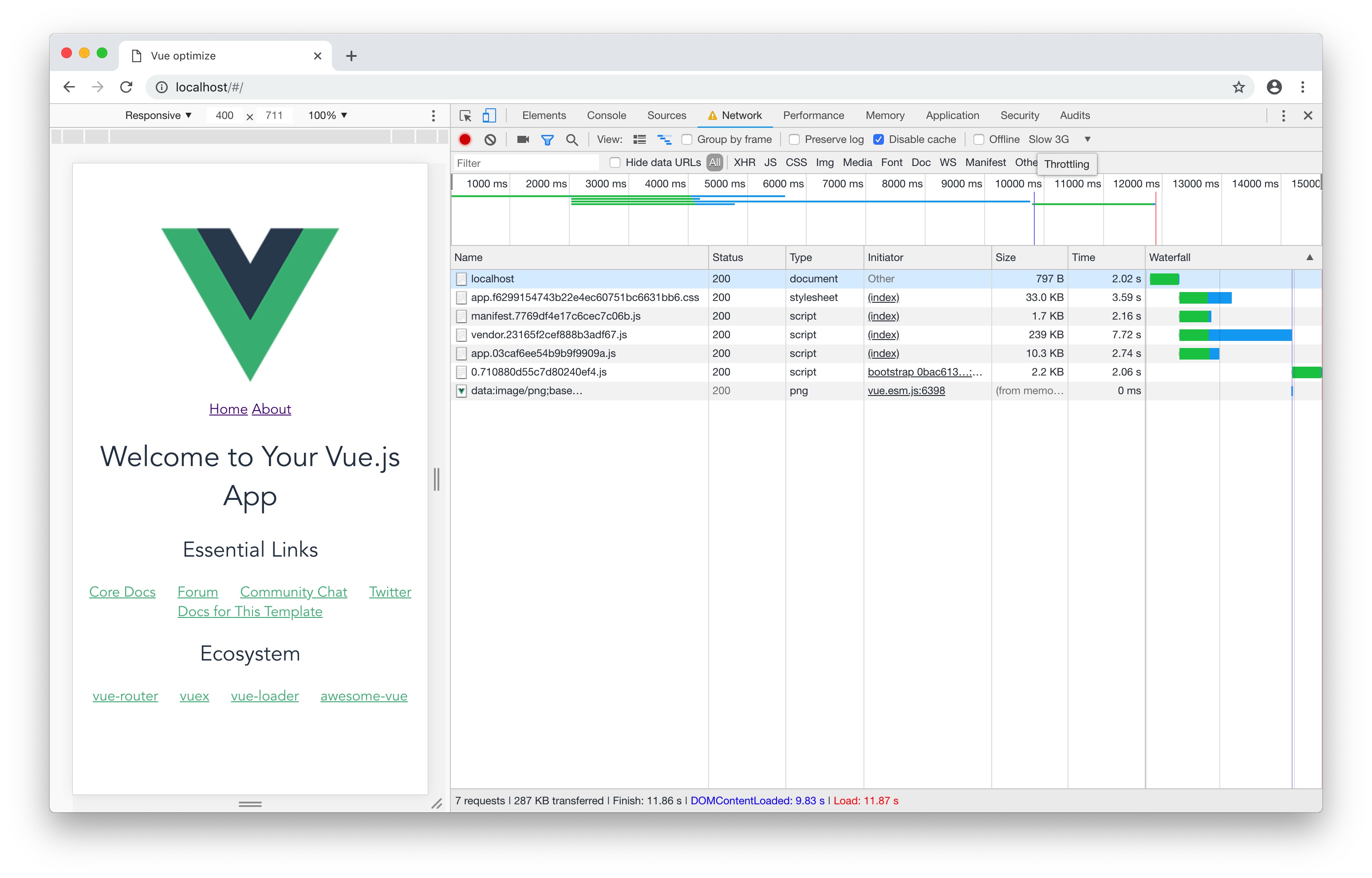Open a new browser tab

351,56
